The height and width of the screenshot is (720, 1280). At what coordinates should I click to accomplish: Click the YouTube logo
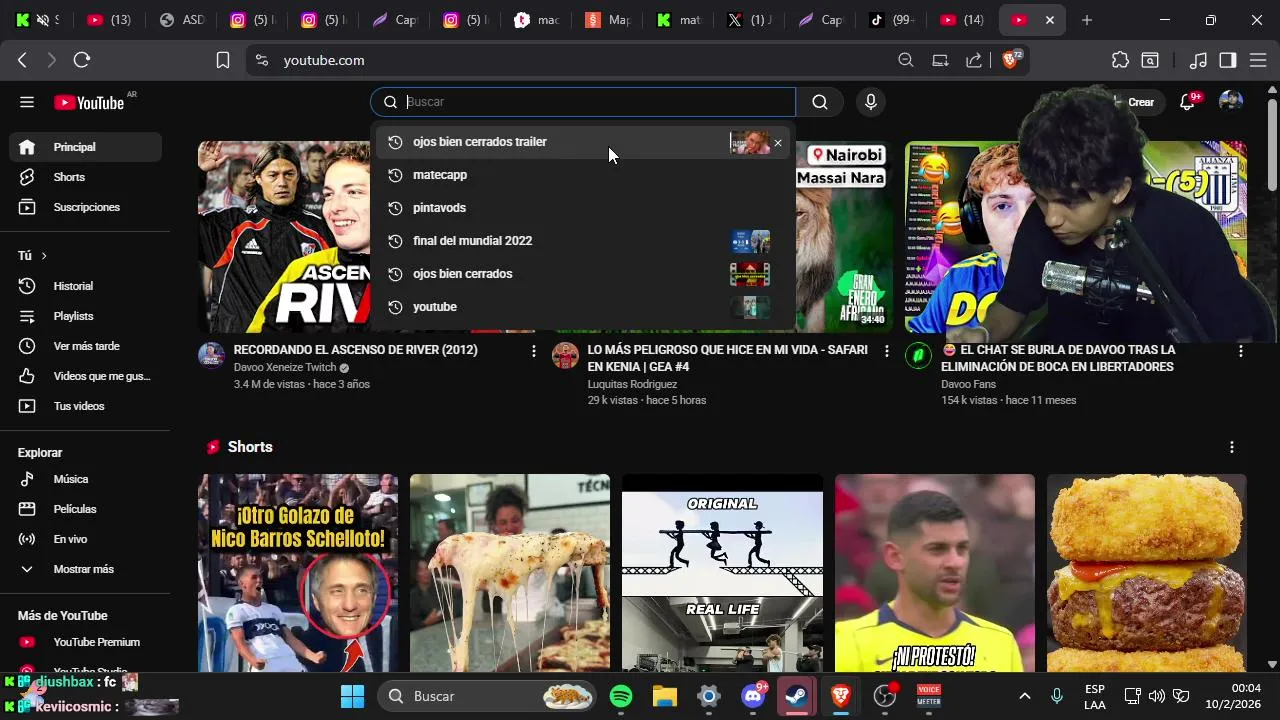[x=89, y=102]
